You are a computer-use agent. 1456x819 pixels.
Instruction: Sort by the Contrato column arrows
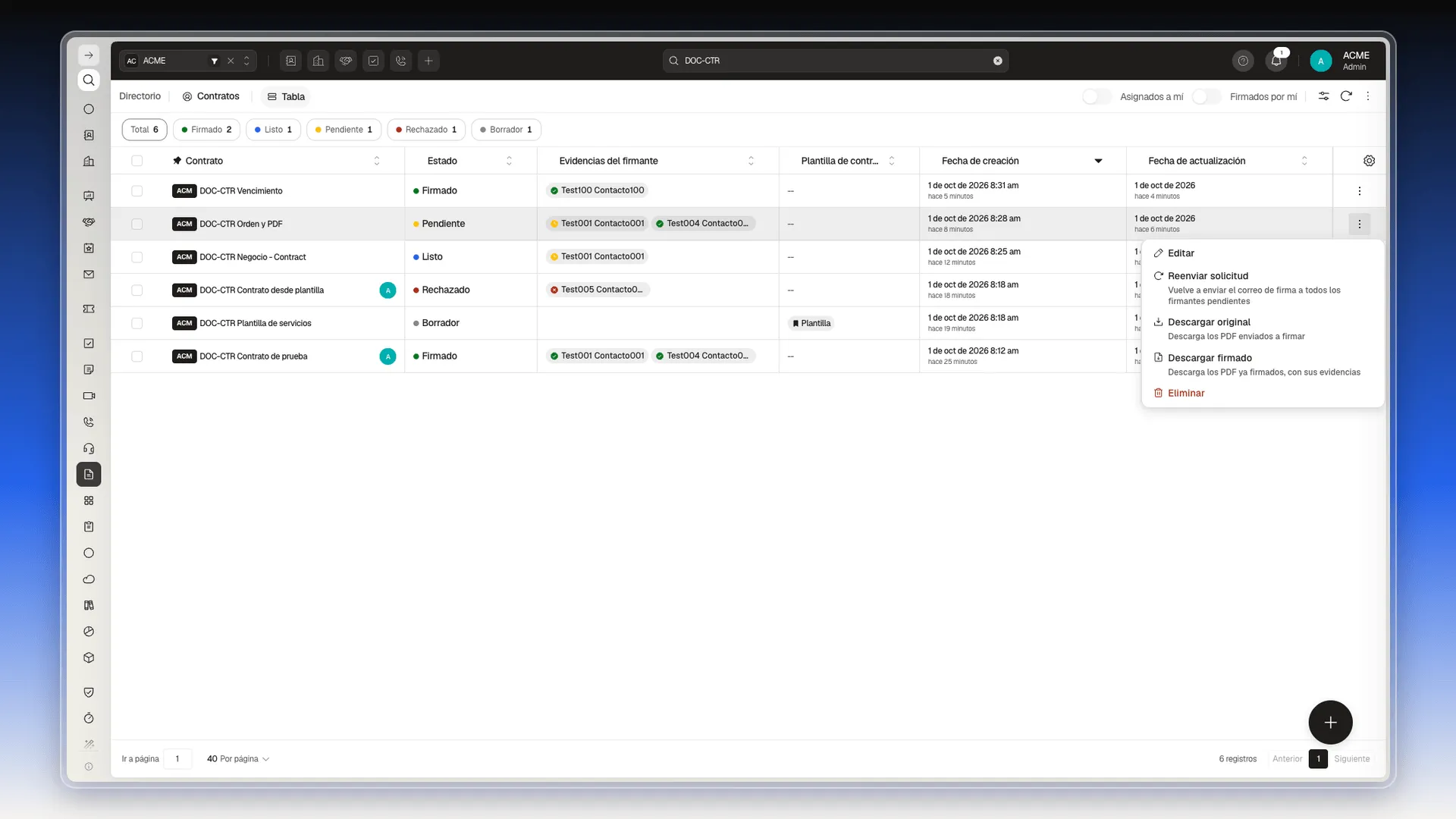[377, 161]
